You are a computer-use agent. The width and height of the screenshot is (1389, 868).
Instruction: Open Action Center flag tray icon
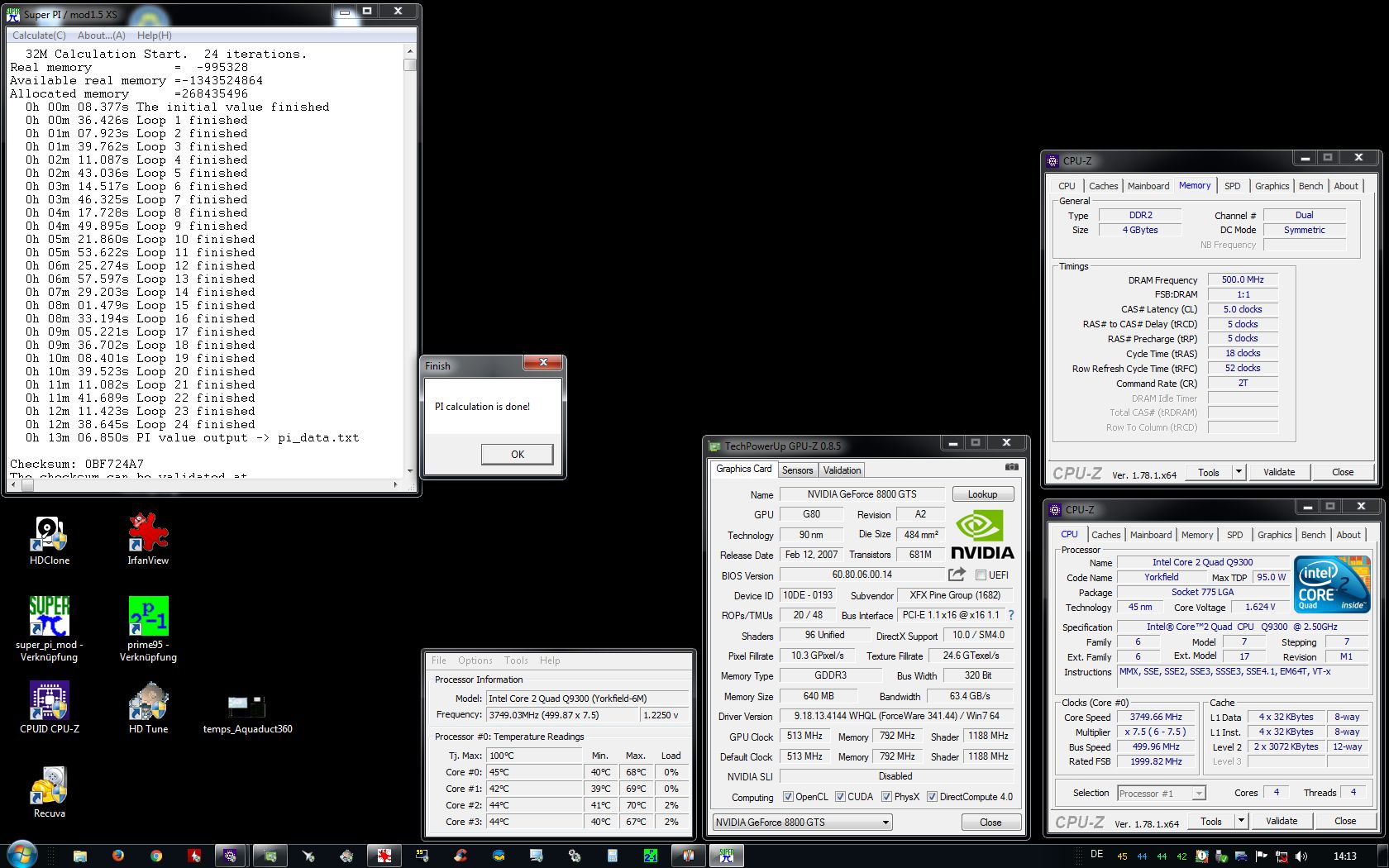pos(1262,856)
